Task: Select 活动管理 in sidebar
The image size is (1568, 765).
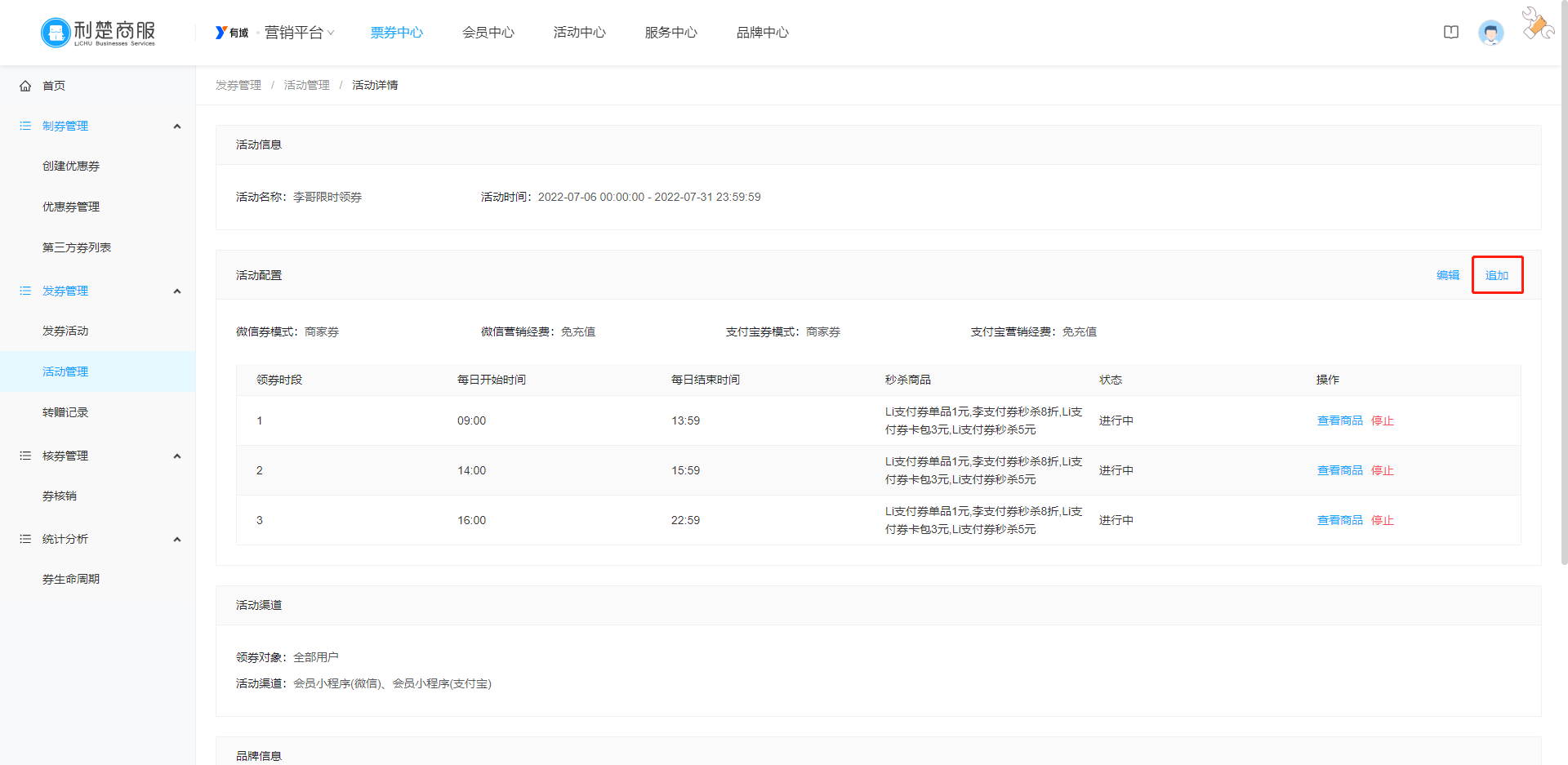Action: 98,371
